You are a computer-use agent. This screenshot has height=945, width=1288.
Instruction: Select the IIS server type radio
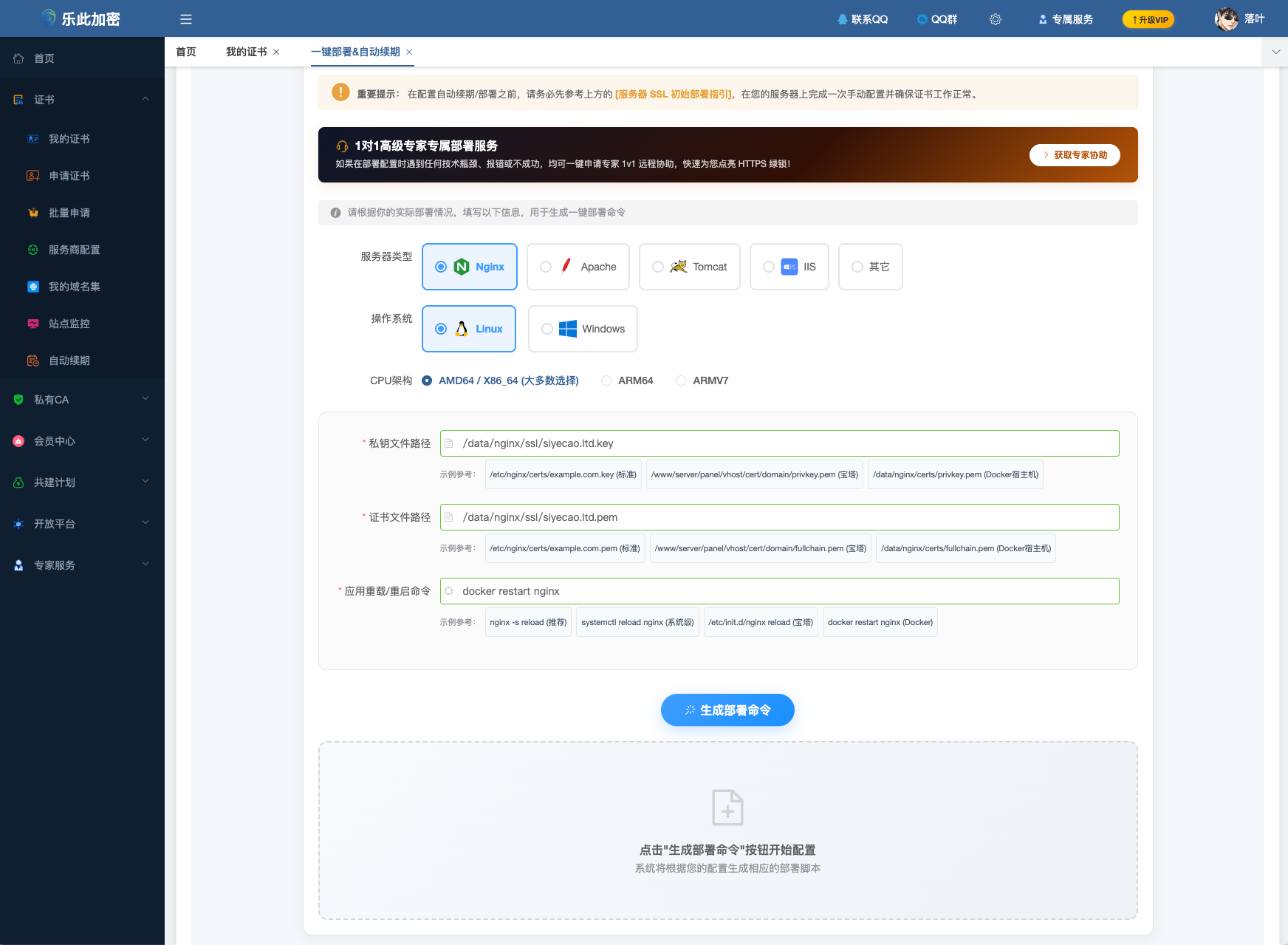click(769, 267)
